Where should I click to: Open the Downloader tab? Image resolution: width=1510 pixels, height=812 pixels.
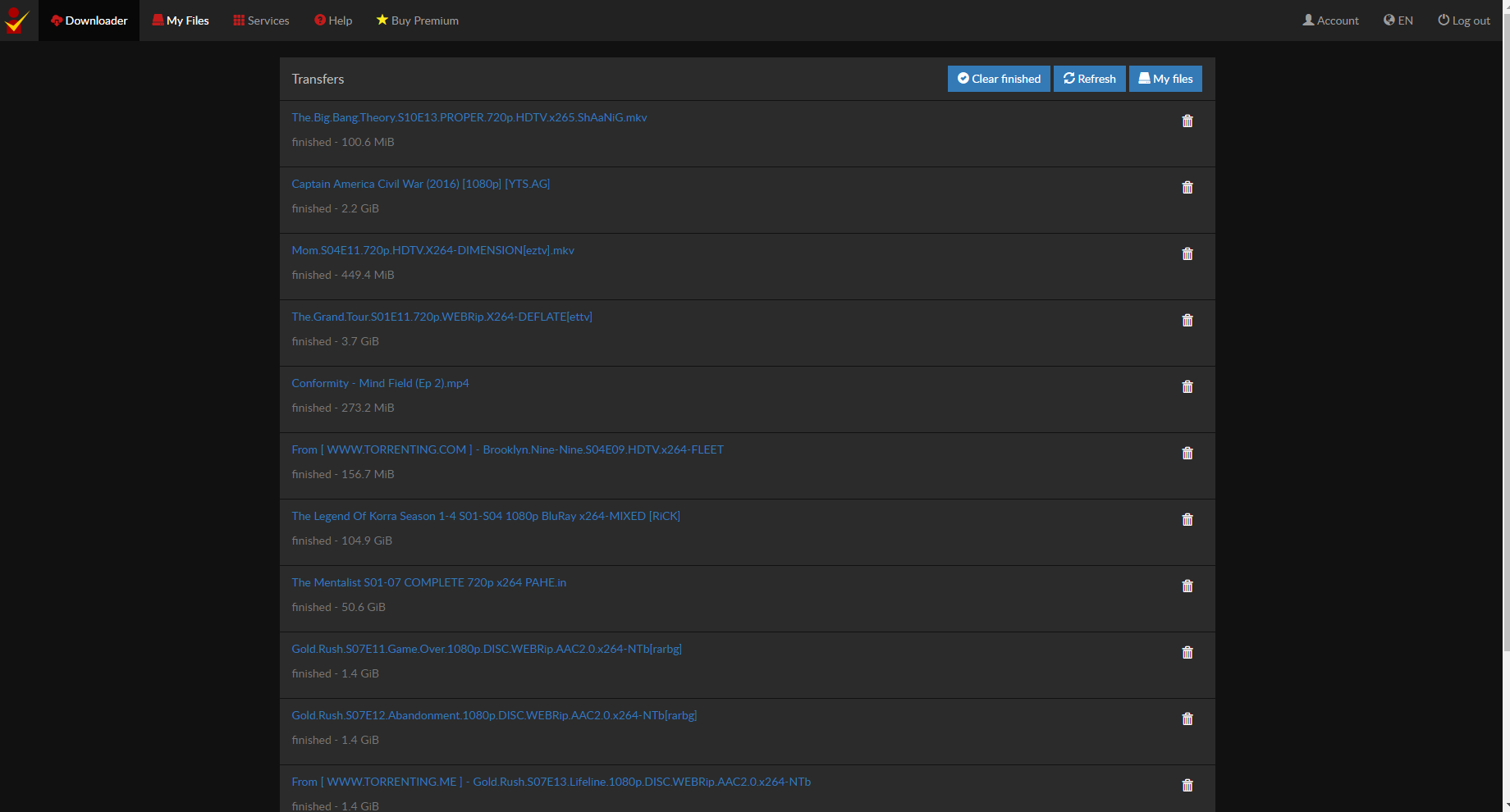(89, 21)
